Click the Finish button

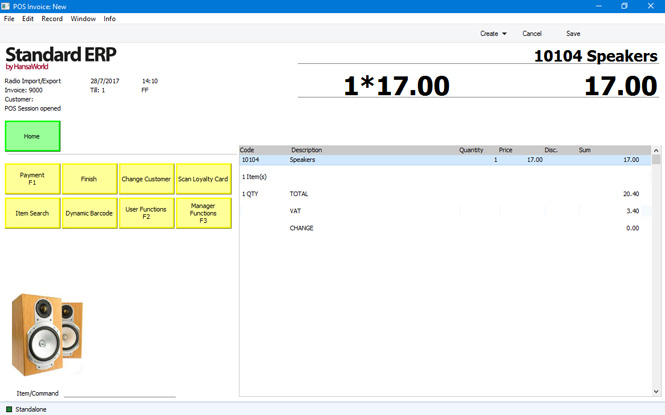89,179
